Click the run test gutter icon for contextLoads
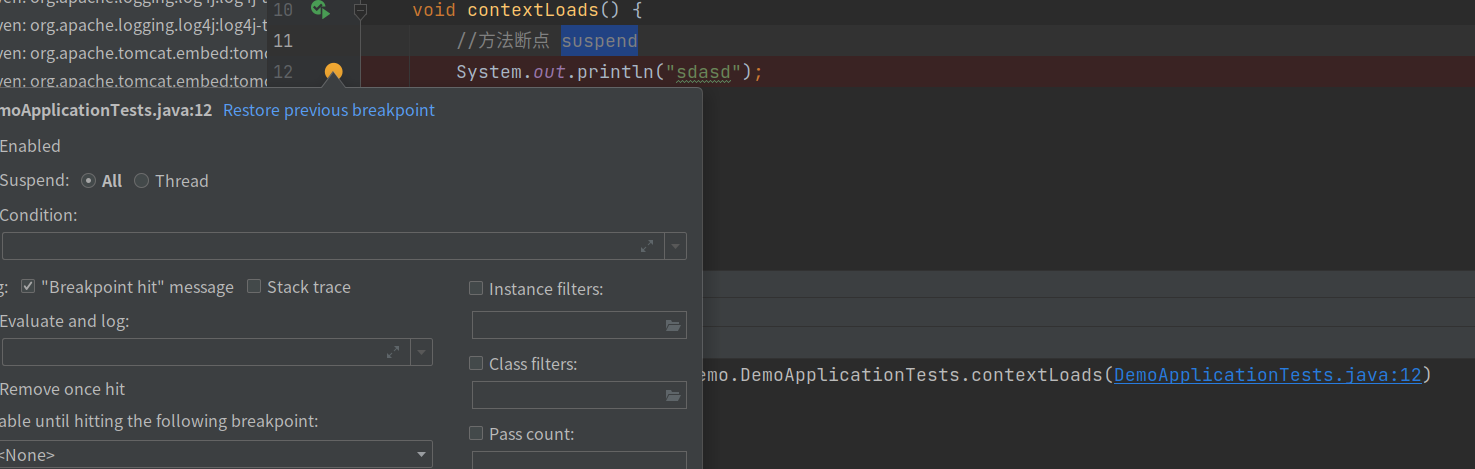 [320, 10]
